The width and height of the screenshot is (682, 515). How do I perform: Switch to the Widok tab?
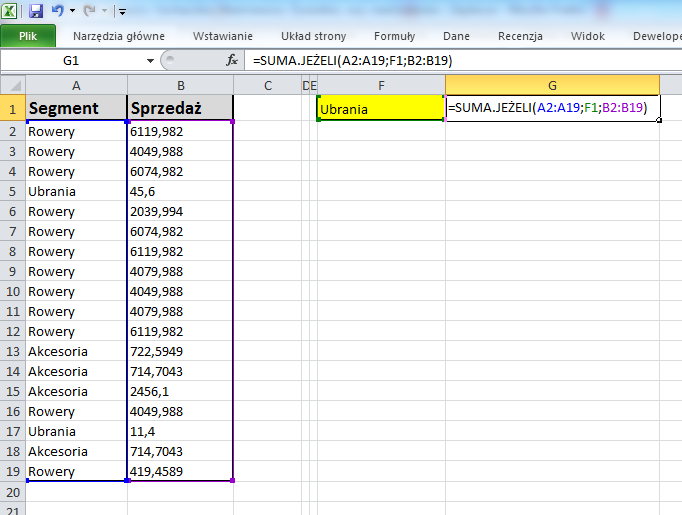[x=588, y=36]
